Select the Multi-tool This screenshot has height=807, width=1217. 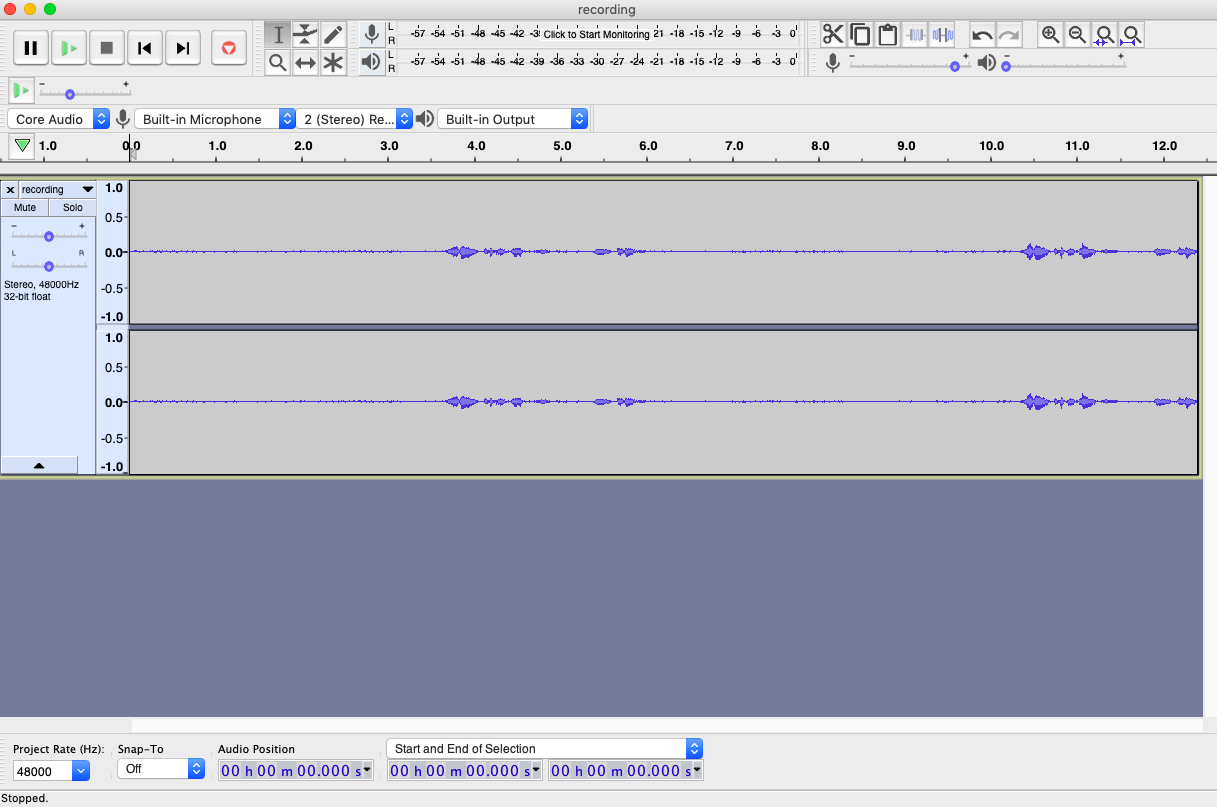click(x=334, y=60)
